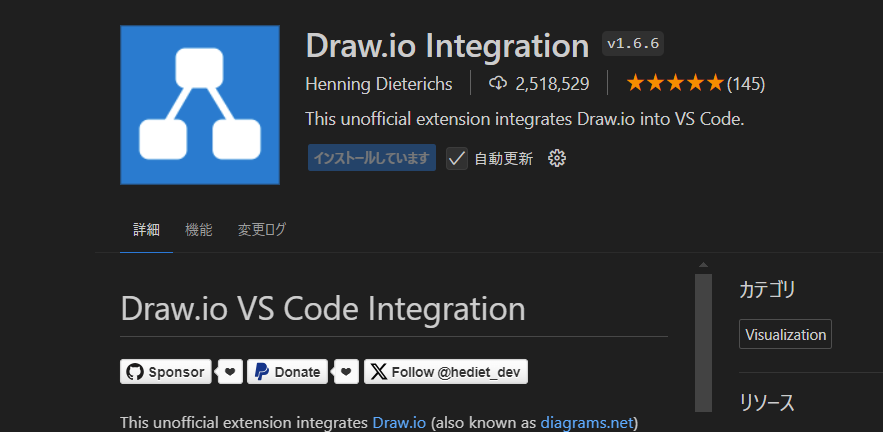Open publisher Henning Dieterichs link

(x=378, y=84)
